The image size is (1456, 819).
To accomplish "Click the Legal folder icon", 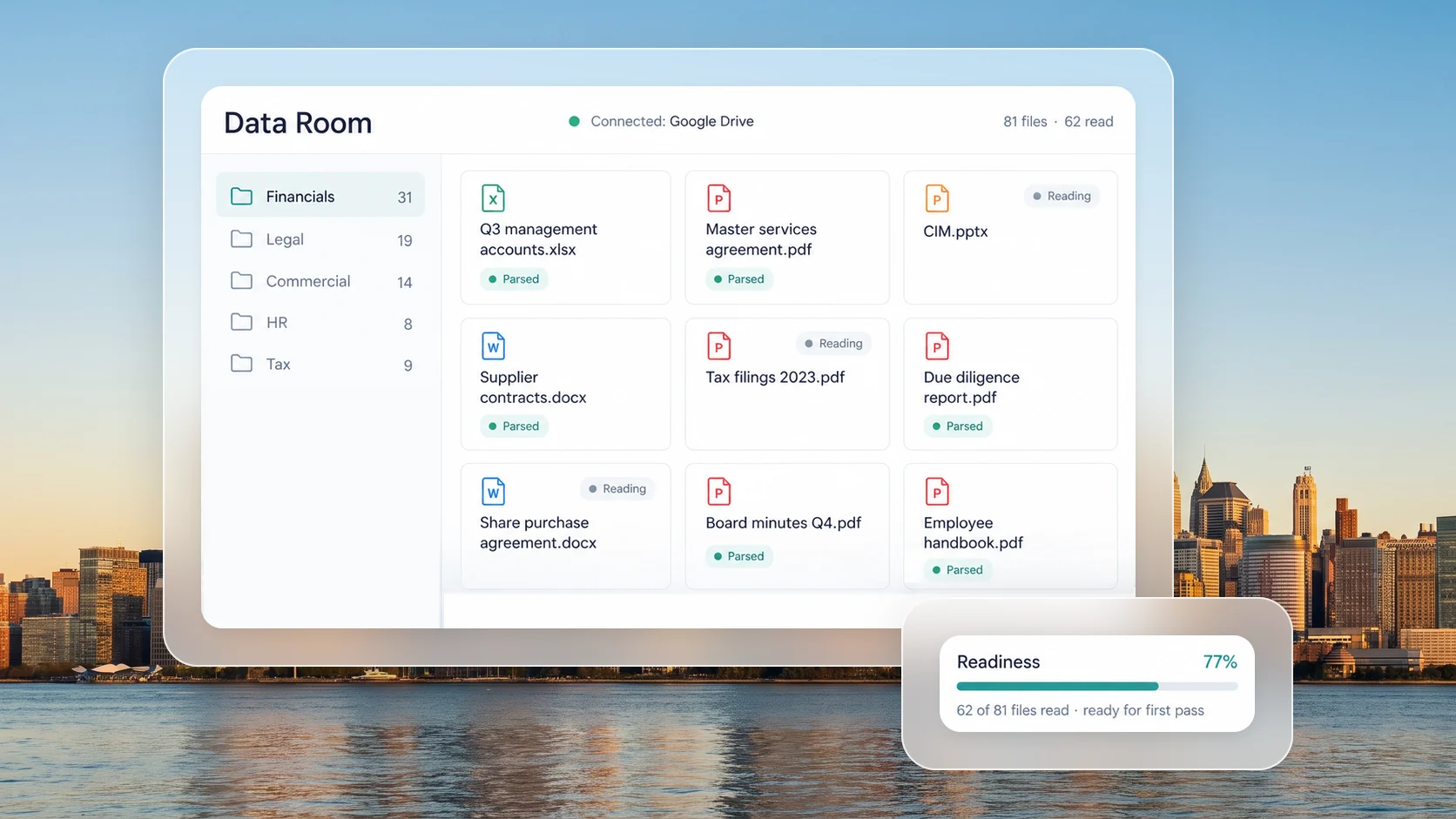I will 241,238.
